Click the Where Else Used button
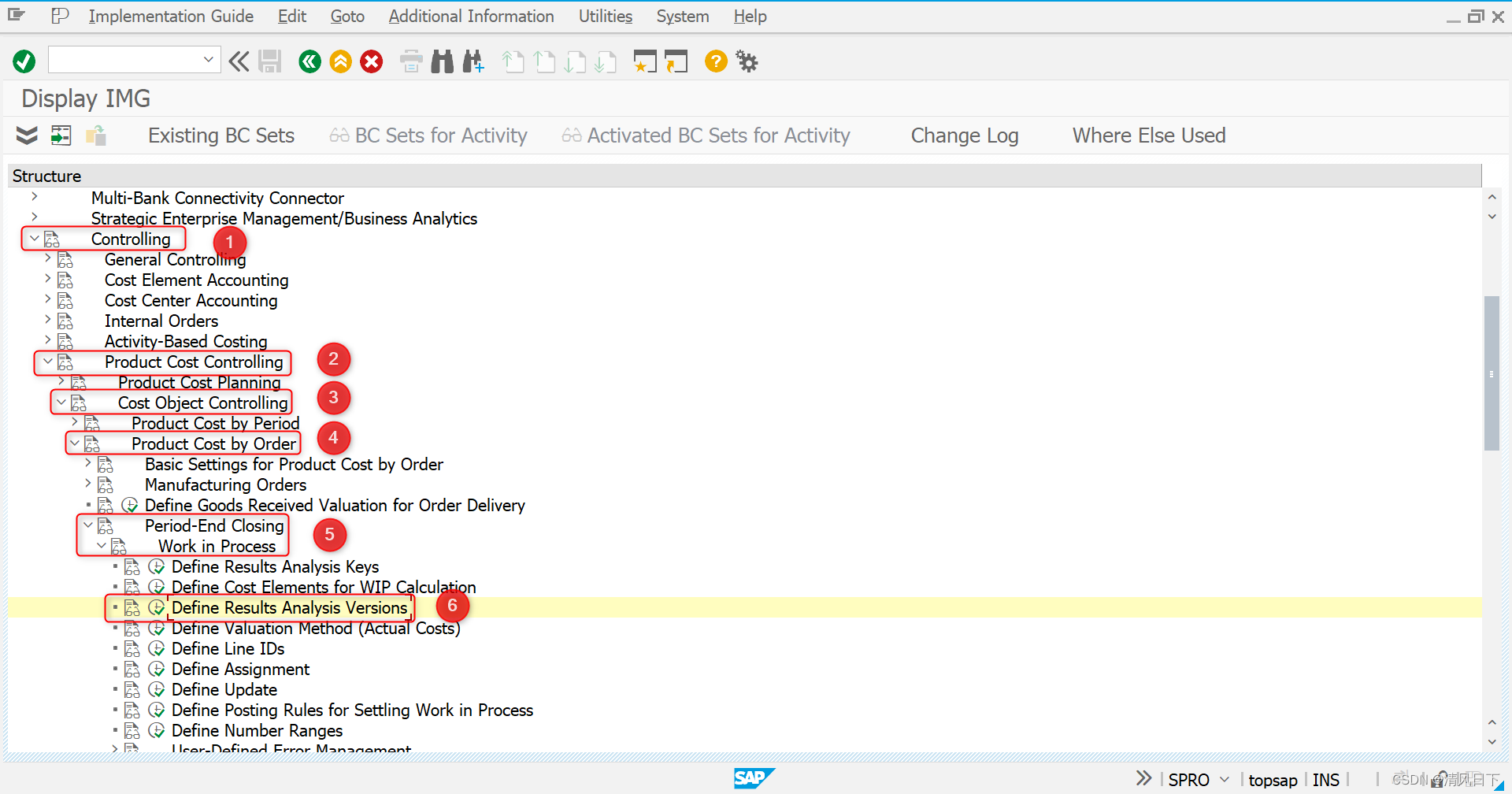Image resolution: width=1512 pixels, height=794 pixels. [1149, 135]
